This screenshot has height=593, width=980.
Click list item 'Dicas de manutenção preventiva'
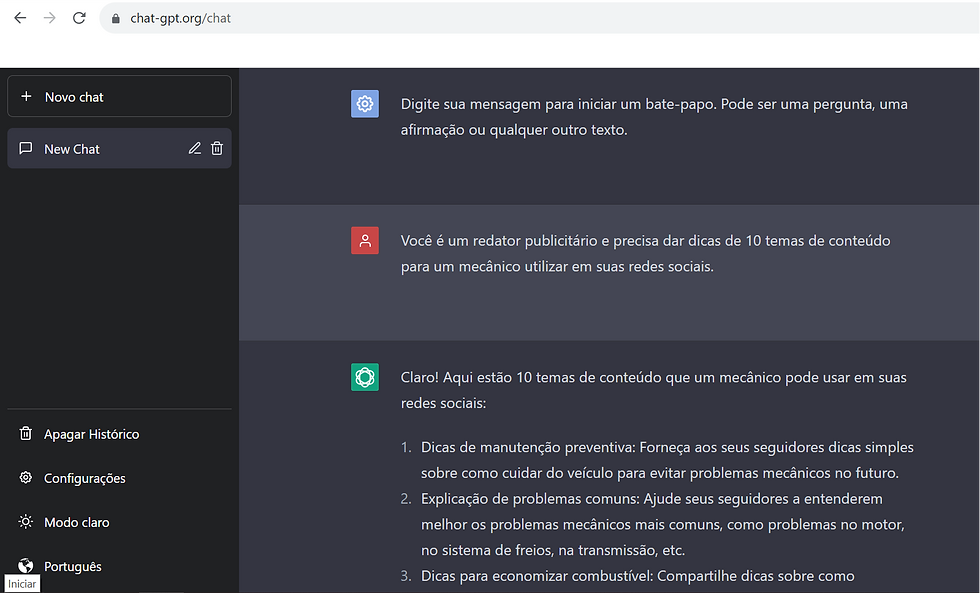(668, 460)
